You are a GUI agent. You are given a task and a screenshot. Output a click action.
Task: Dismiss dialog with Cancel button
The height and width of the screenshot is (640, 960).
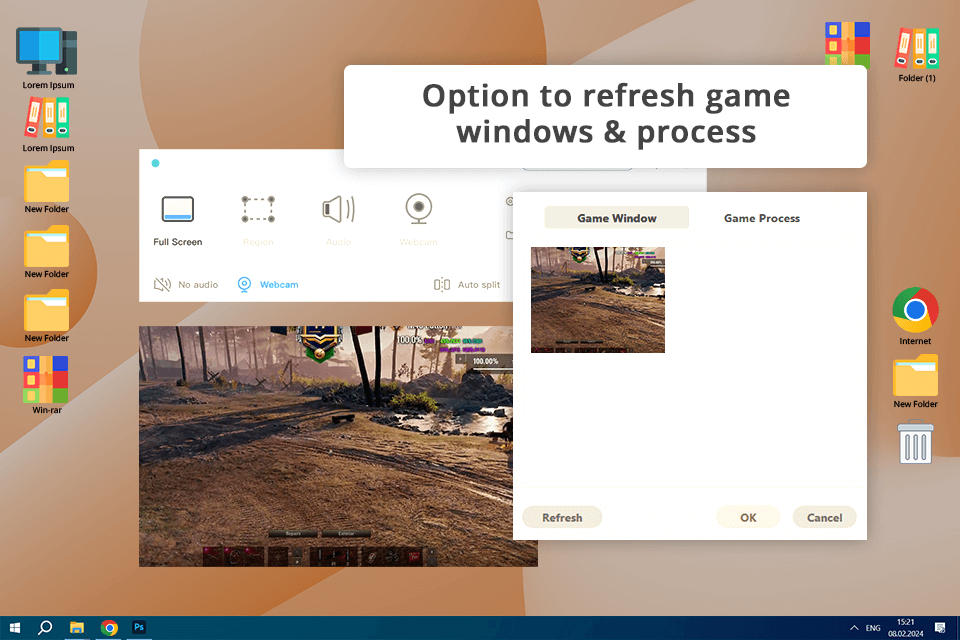(x=824, y=518)
